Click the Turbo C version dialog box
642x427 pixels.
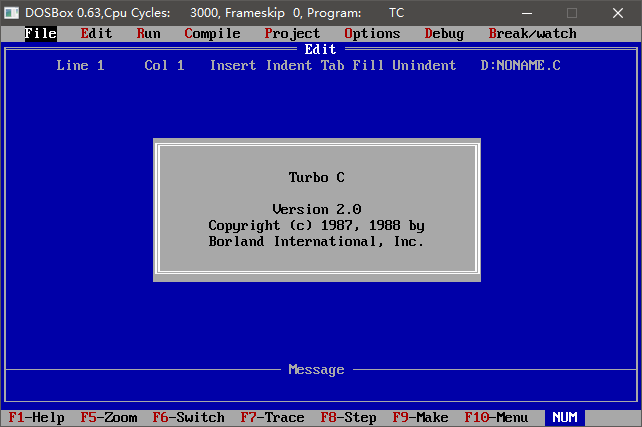(x=316, y=210)
